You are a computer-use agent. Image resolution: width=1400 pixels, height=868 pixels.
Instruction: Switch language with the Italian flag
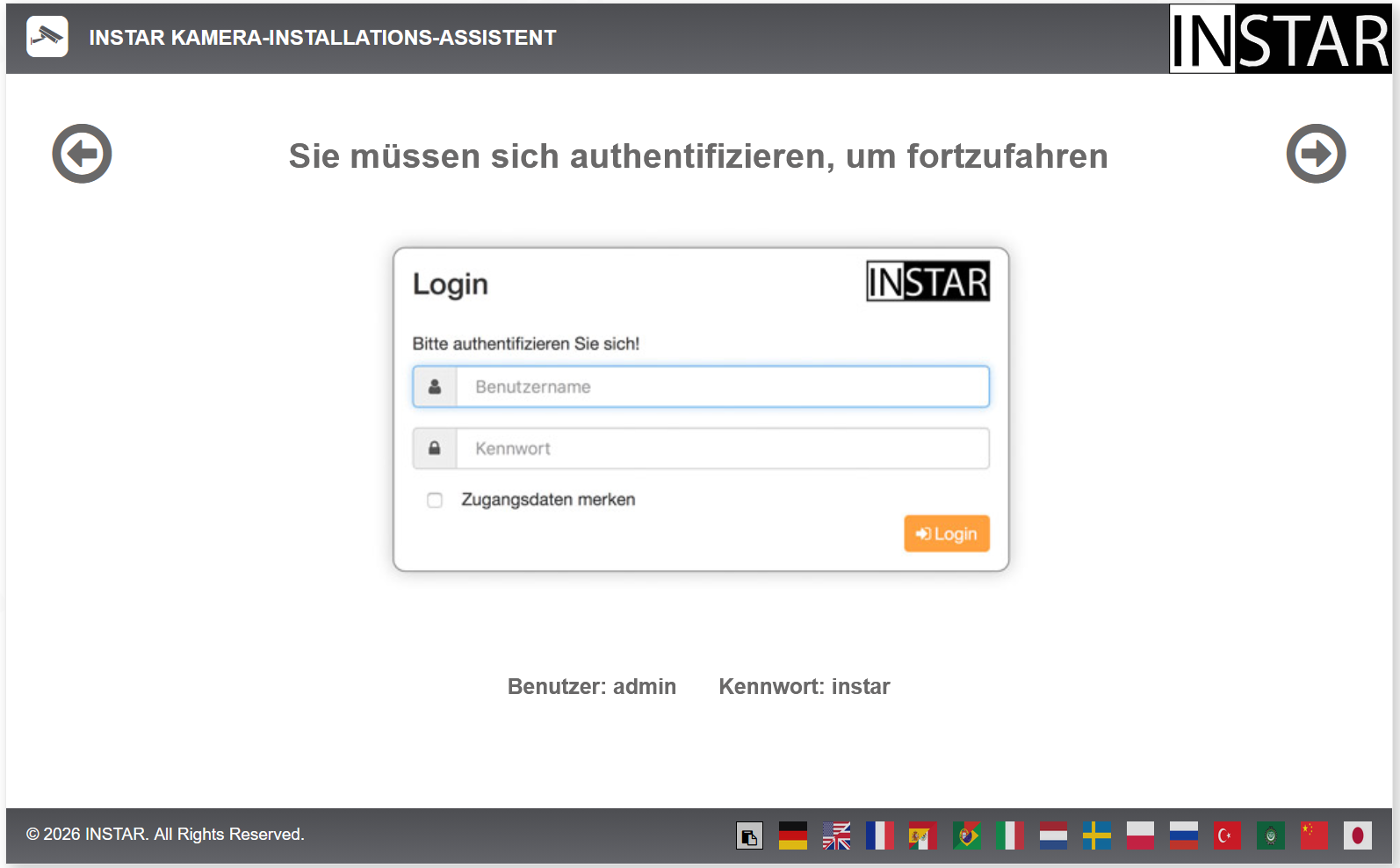(x=1010, y=835)
